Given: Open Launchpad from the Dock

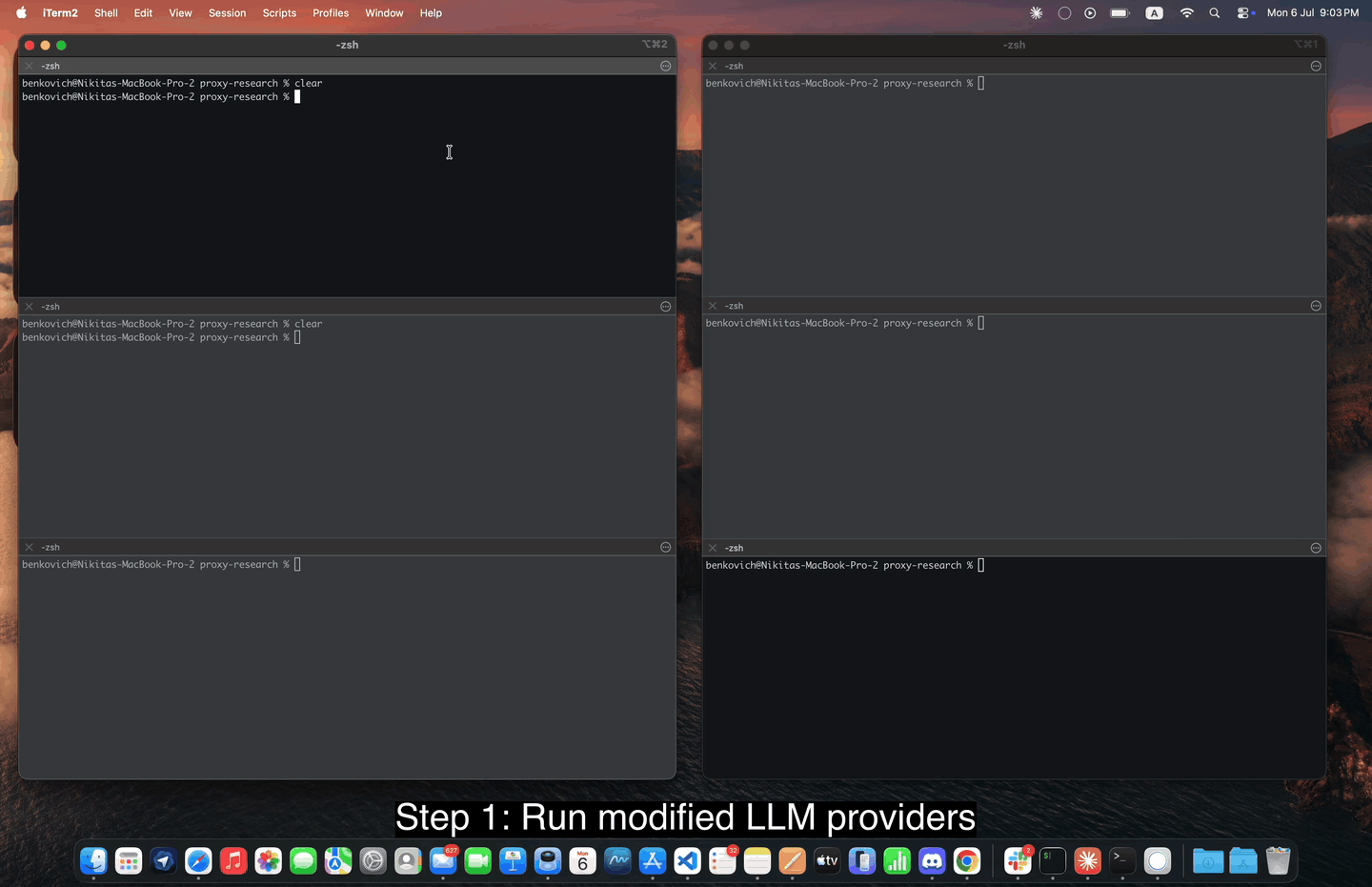Looking at the screenshot, I should coord(129,861).
